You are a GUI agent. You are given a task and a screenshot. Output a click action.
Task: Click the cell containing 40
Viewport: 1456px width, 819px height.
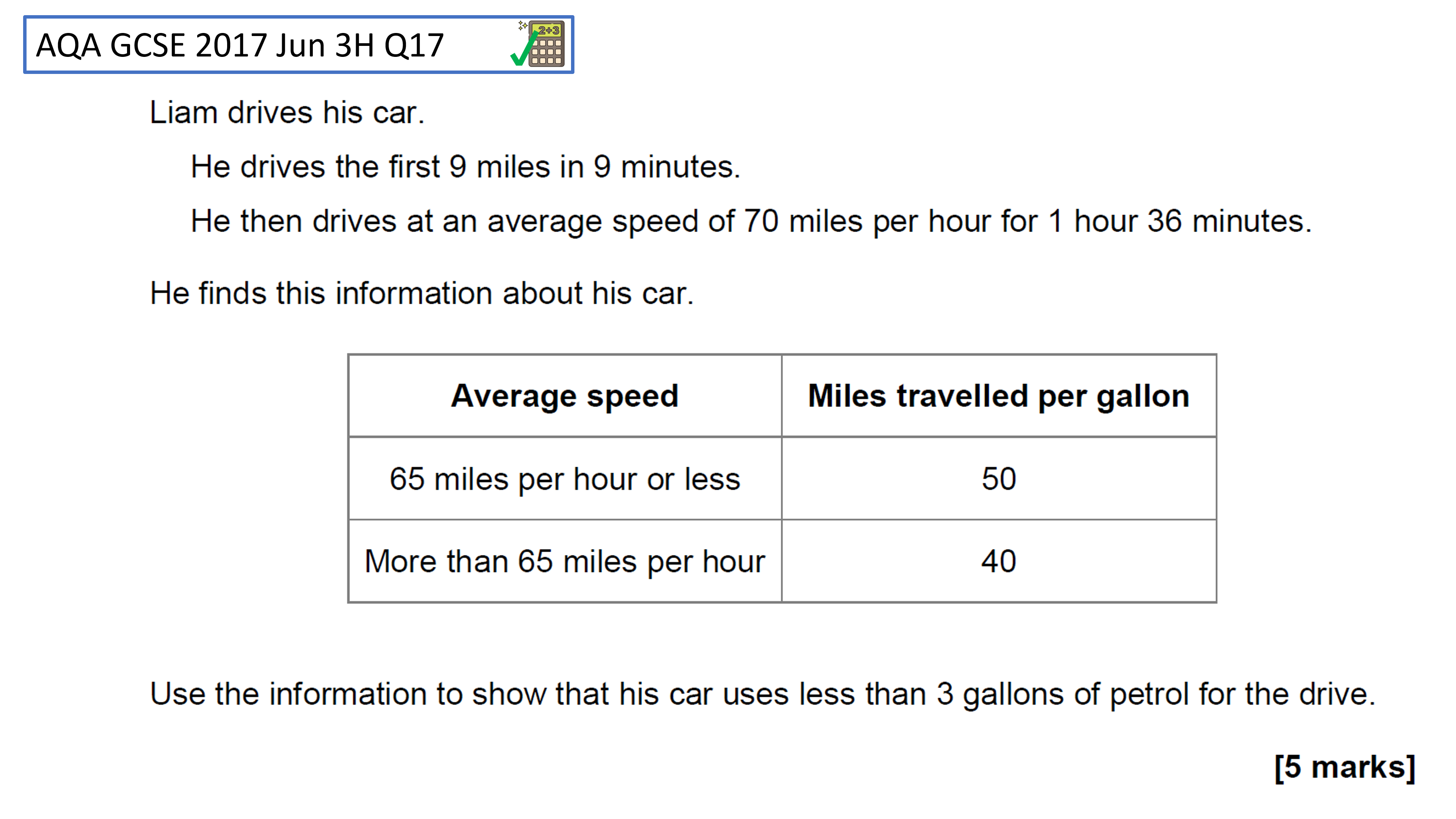pyautogui.click(x=999, y=561)
